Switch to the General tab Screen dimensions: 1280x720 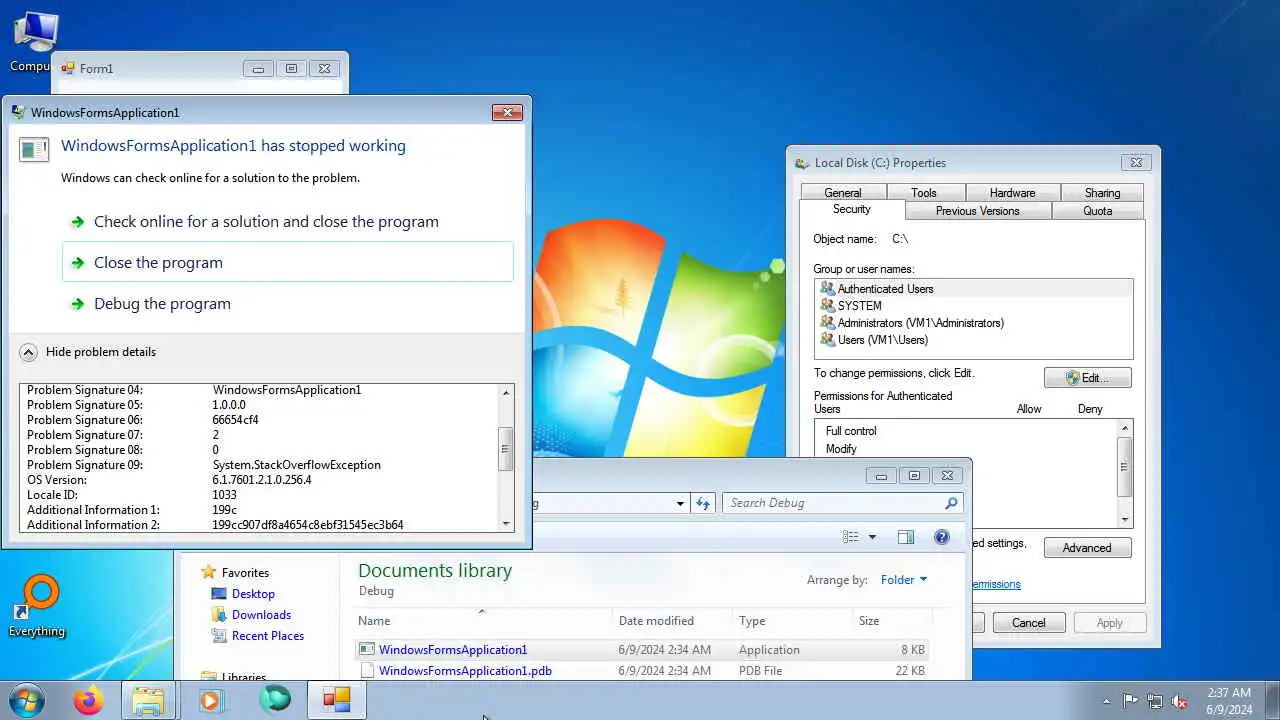coord(842,193)
